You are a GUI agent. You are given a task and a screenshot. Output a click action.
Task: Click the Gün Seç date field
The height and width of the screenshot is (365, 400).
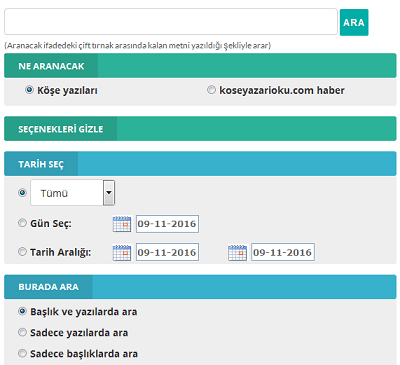tap(167, 224)
